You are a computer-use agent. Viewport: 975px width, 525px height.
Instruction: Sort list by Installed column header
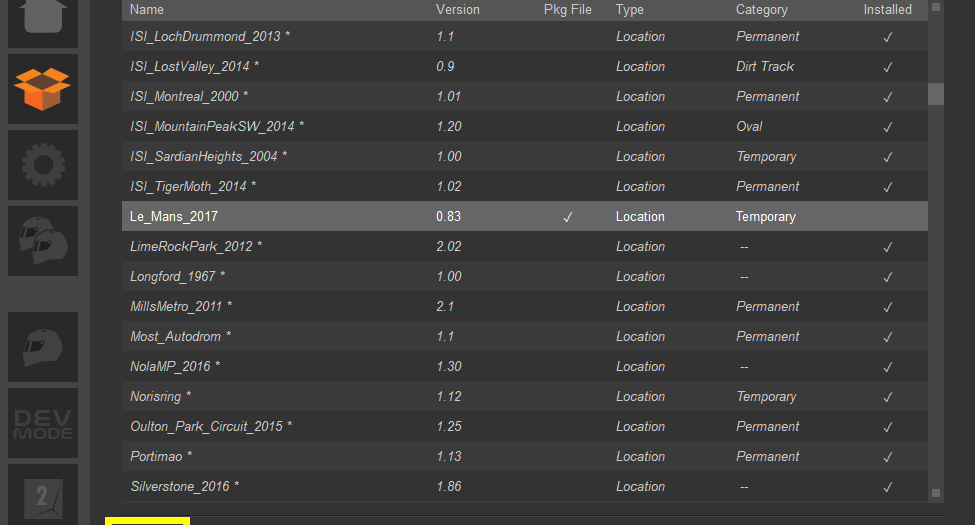887,9
